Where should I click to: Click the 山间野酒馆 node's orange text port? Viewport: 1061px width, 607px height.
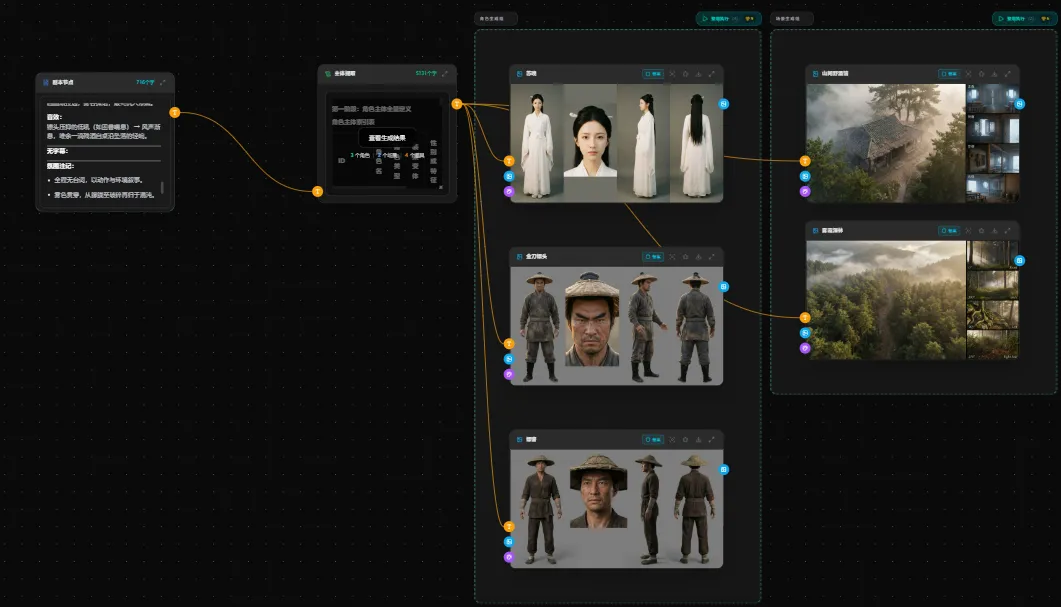pos(805,161)
